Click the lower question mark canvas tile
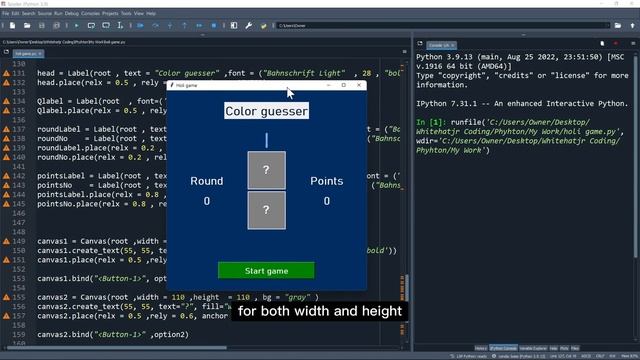 pyautogui.click(x=267, y=210)
